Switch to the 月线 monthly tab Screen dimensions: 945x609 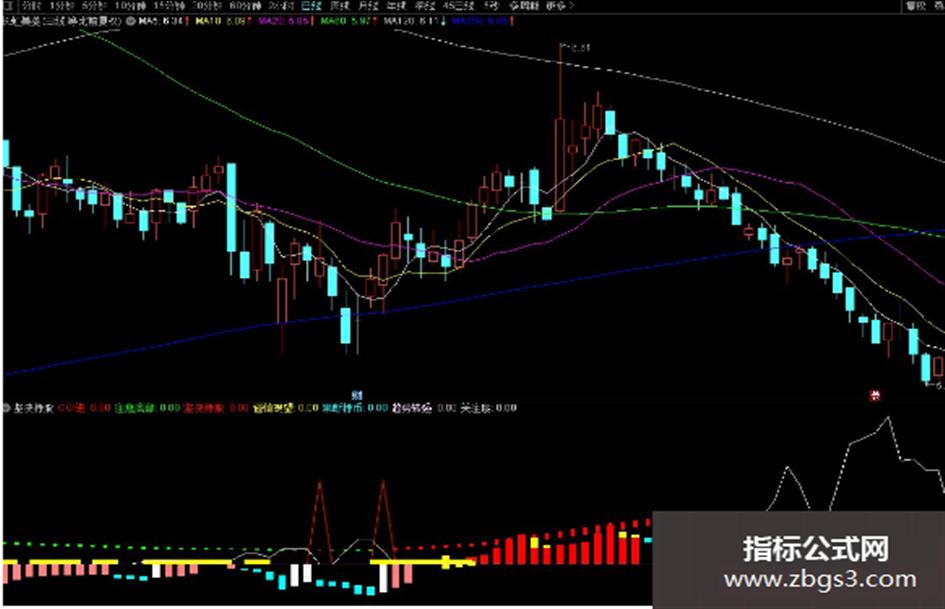[368, 6]
